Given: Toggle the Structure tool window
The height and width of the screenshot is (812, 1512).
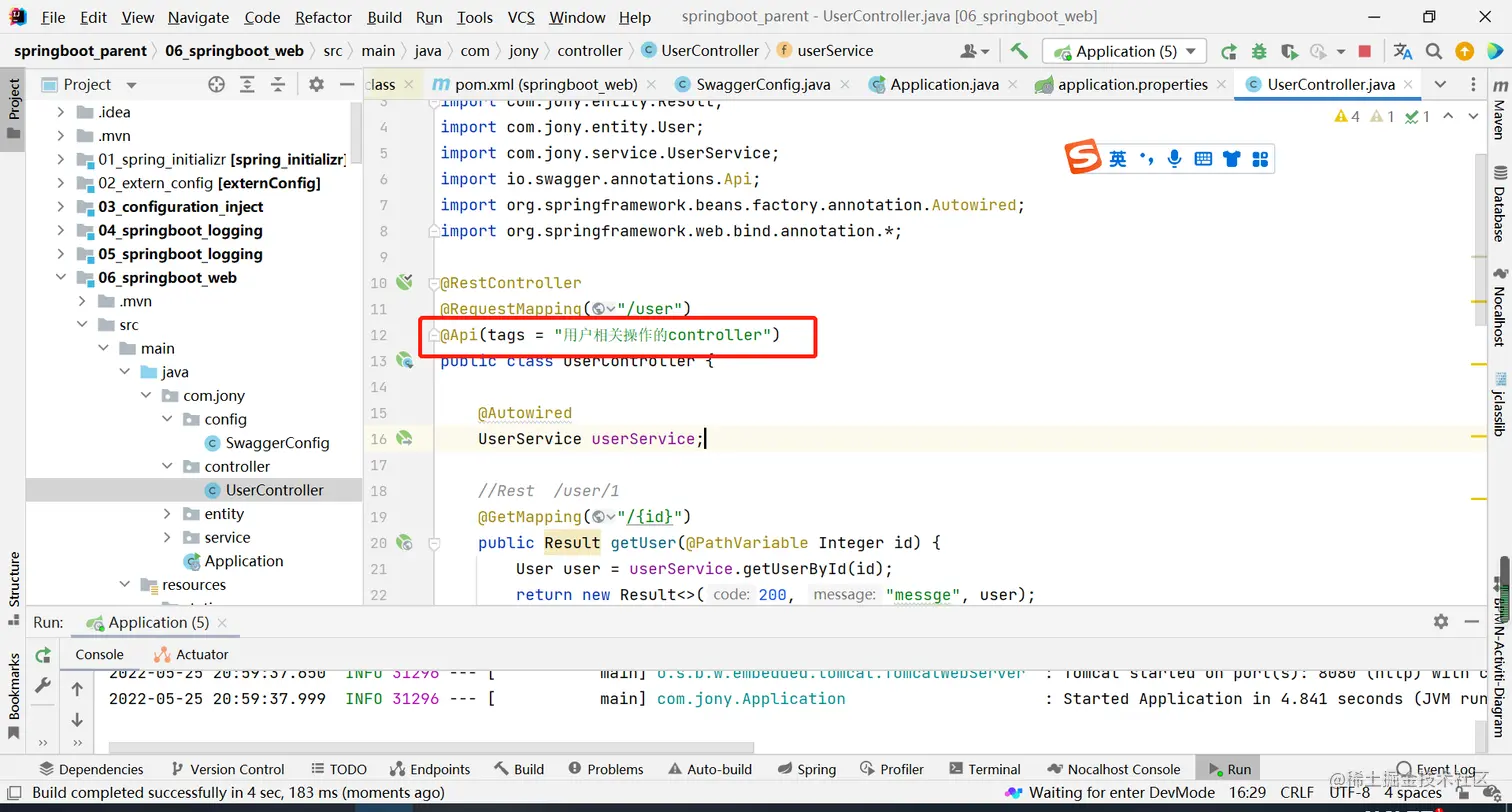Looking at the screenshot, I should (14, 588).
